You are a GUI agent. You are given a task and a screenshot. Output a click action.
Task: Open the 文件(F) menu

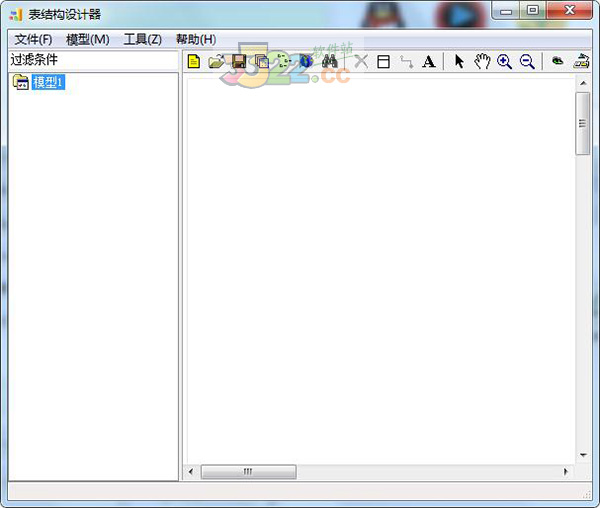coord(33,39)
